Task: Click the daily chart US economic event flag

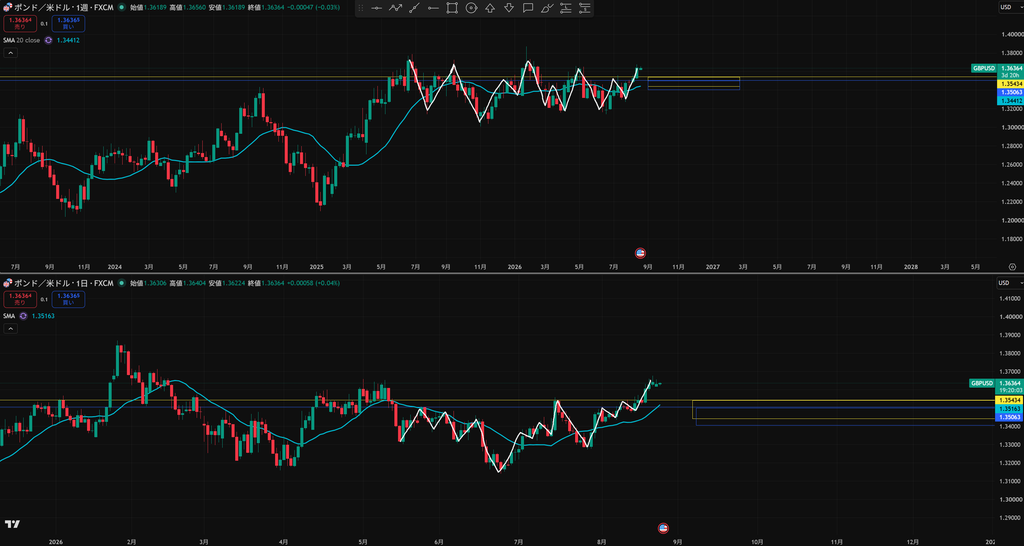Action: (664, 528)
